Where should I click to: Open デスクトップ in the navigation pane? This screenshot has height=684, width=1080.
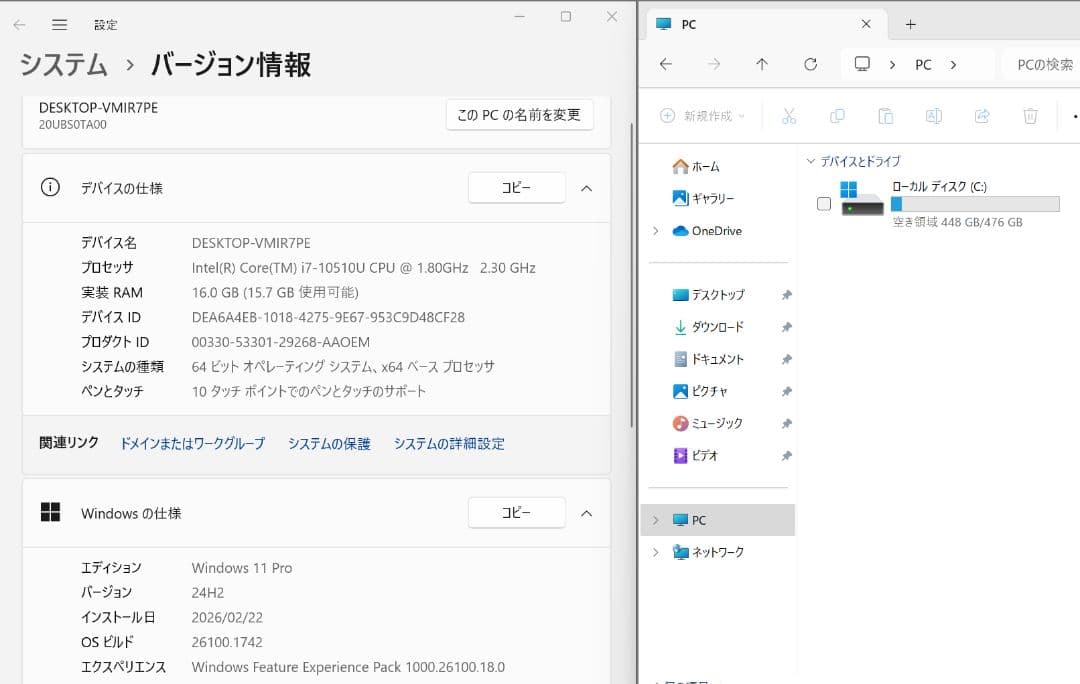709,295
